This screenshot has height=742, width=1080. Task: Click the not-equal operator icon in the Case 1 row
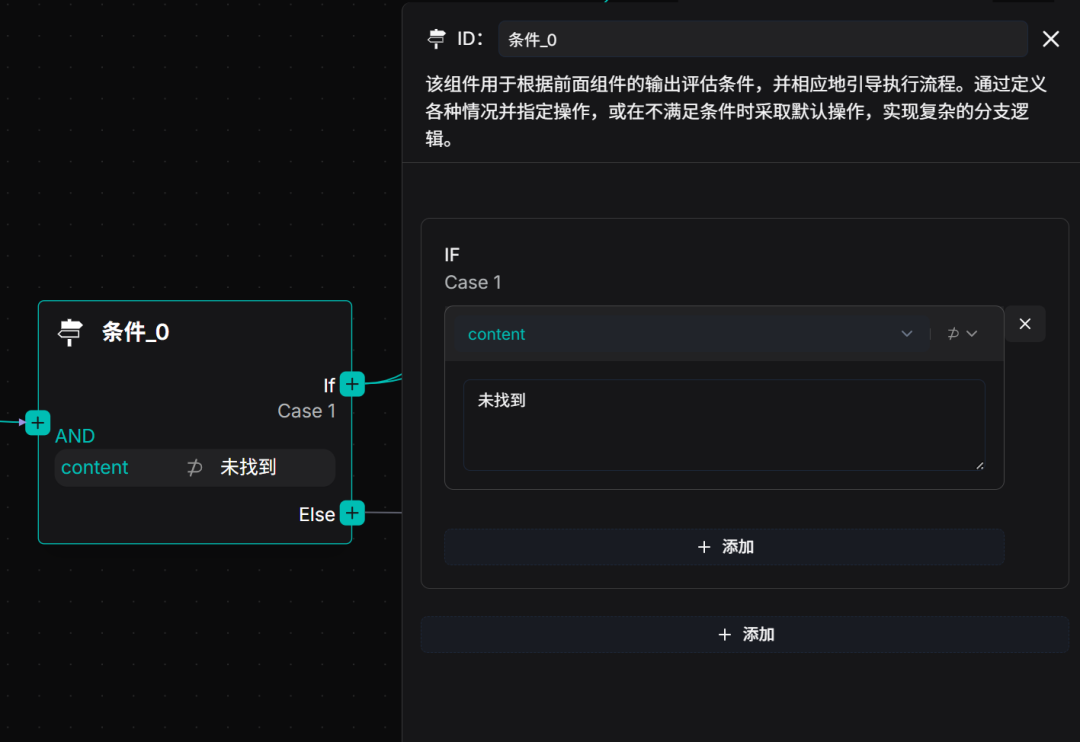pyautogui.click(x=951, y=333)
